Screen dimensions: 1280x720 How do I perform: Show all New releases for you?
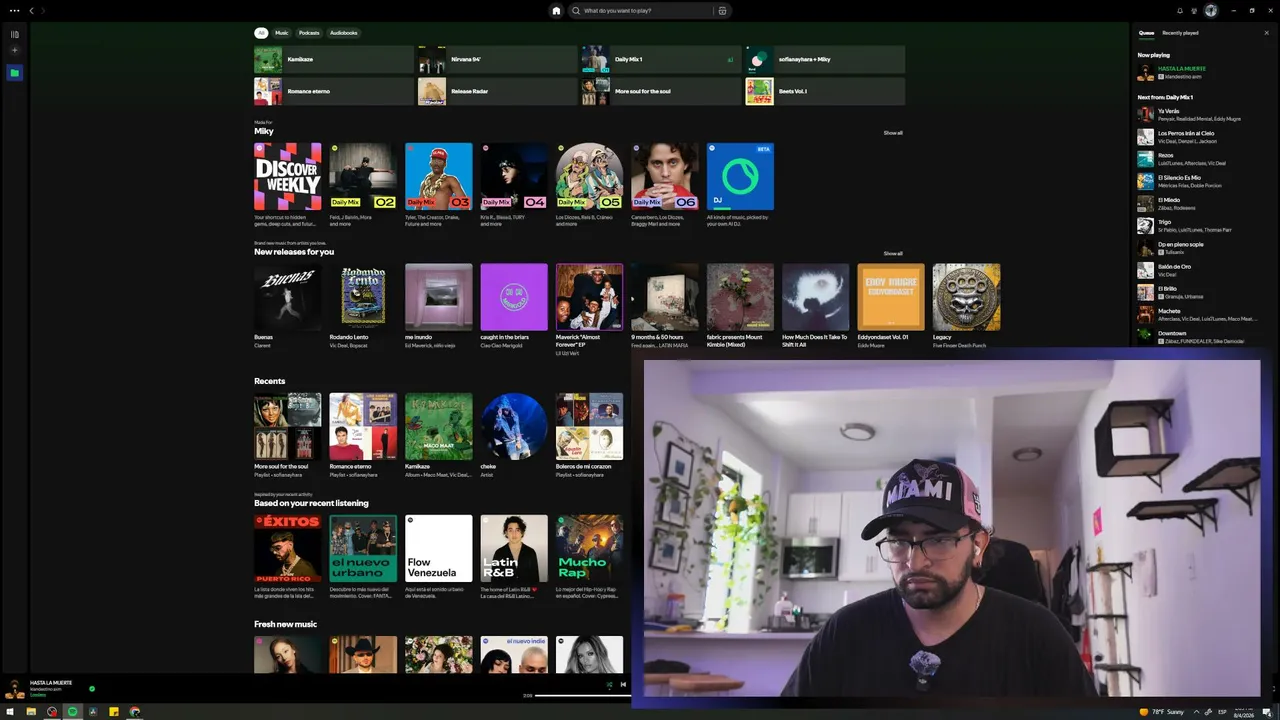click(x=893, y=253)
